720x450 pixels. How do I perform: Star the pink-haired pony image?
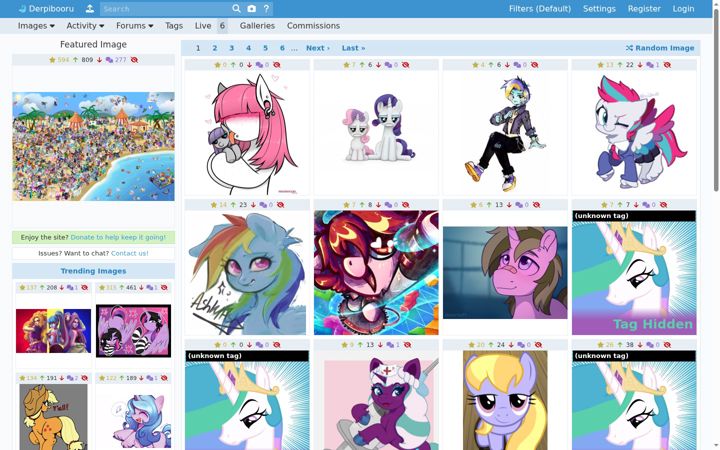218,65
